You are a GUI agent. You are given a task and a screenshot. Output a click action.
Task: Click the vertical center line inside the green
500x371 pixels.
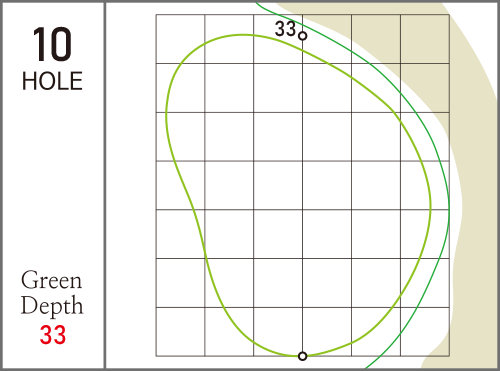303,200
